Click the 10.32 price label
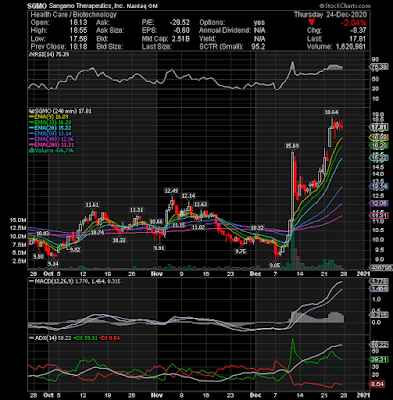This screenshot has height=400, width=393. point(257,228)
